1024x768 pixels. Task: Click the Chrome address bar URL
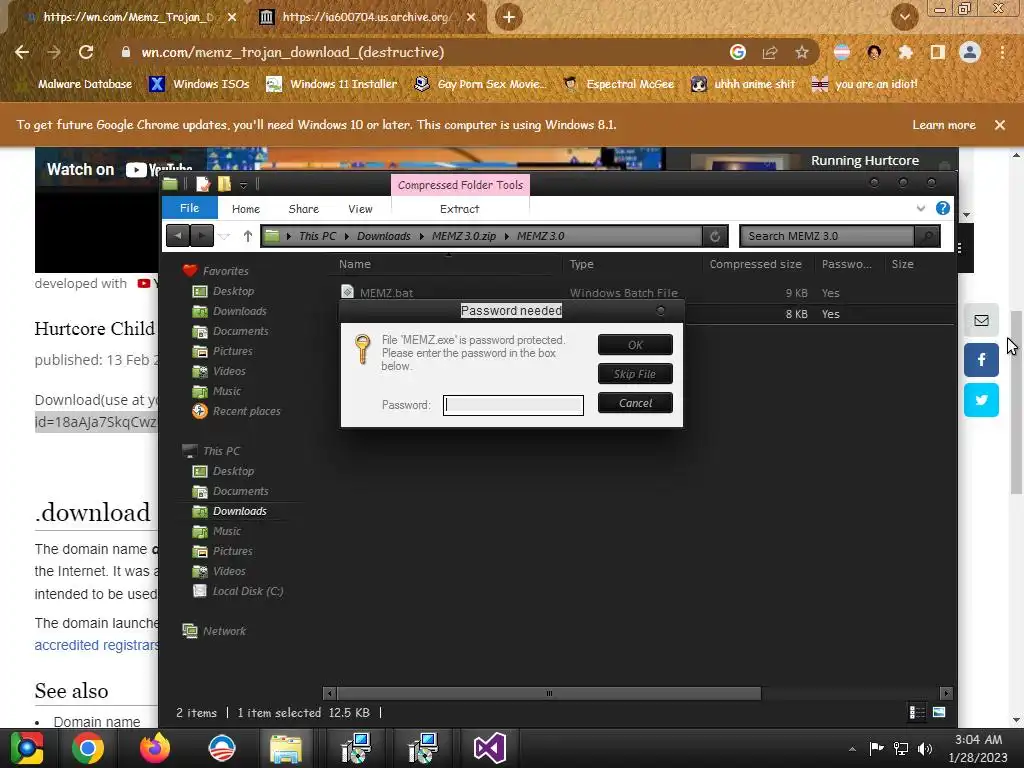click(x=293, y=52)
